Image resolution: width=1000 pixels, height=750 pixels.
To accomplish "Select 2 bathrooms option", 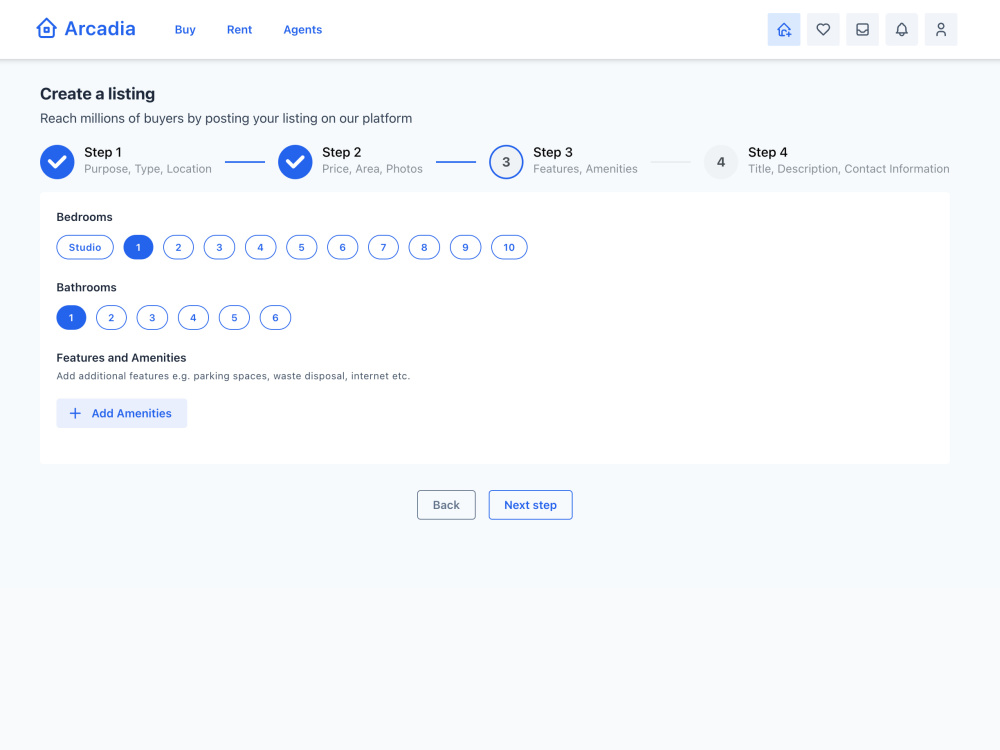I will tap(111, 318).
